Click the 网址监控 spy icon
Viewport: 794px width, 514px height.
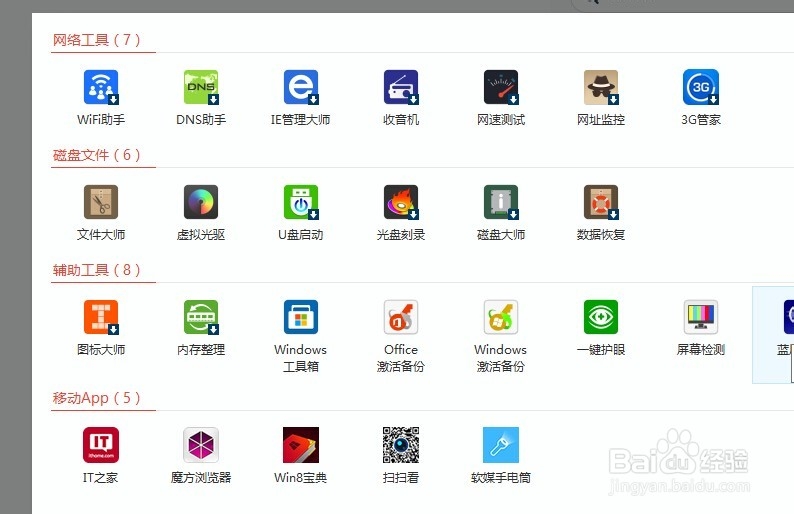point(601,87)
